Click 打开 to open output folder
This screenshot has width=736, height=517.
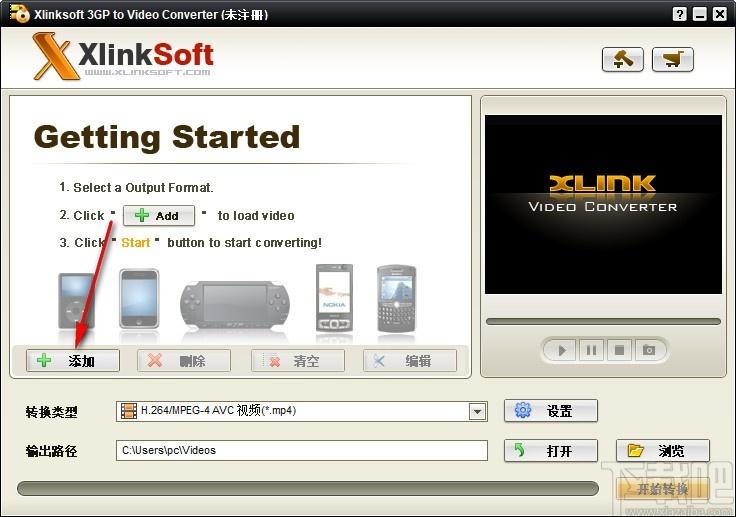[x=551, y=451]
